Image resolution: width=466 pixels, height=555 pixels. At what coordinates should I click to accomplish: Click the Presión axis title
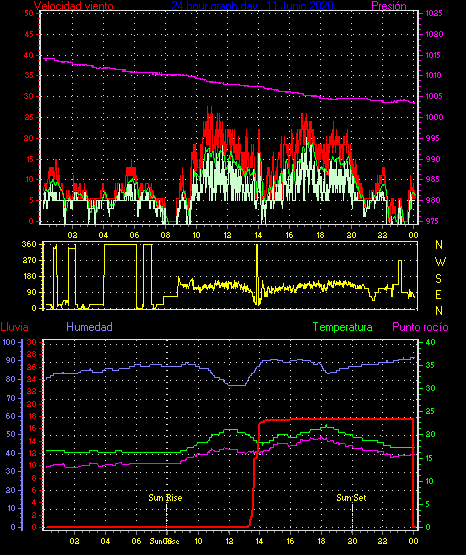[389, 6]
